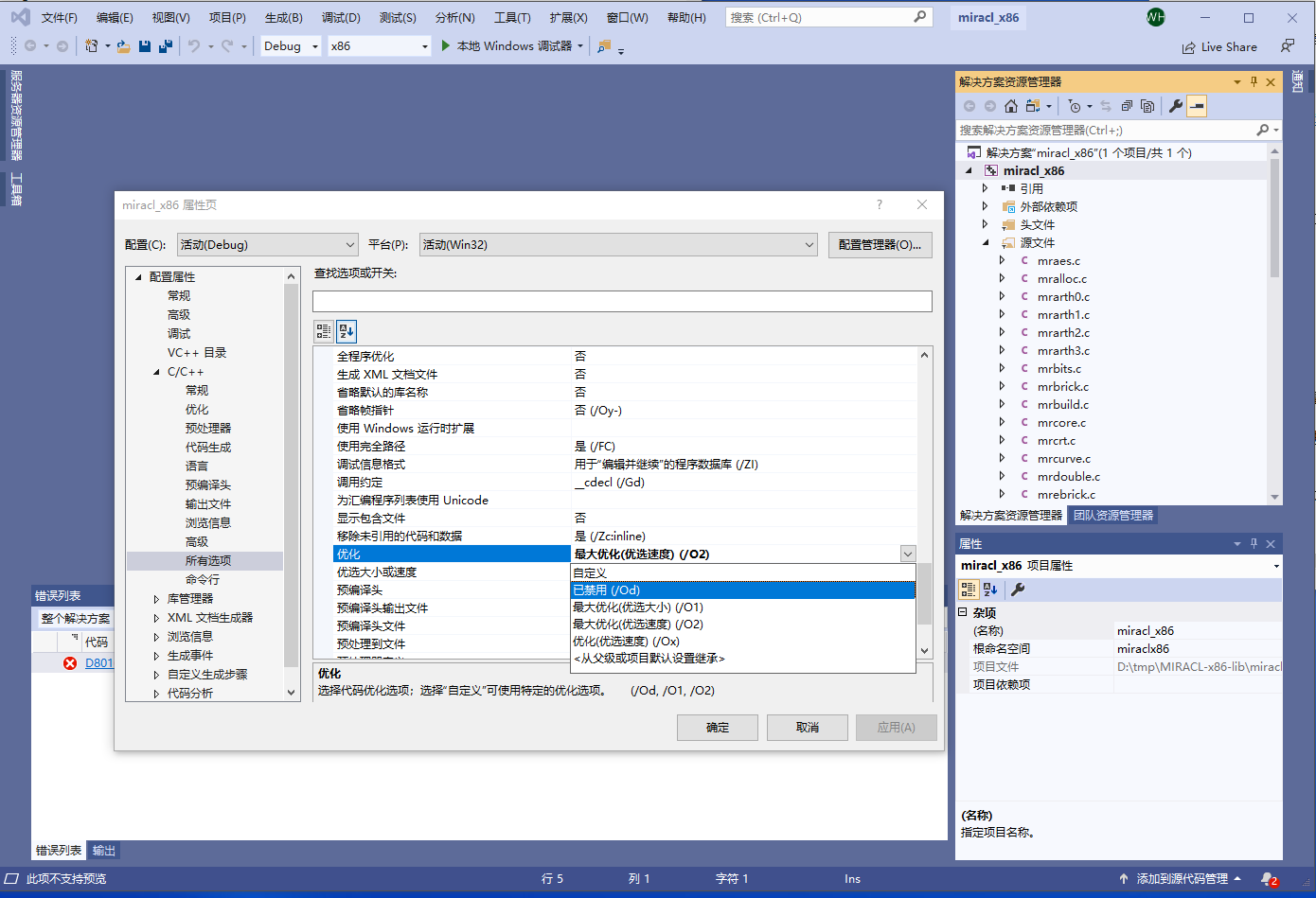
Task: Click the dropdown arrow of the 优化 value
Action: pyautogui.click(x=908, y=554)
